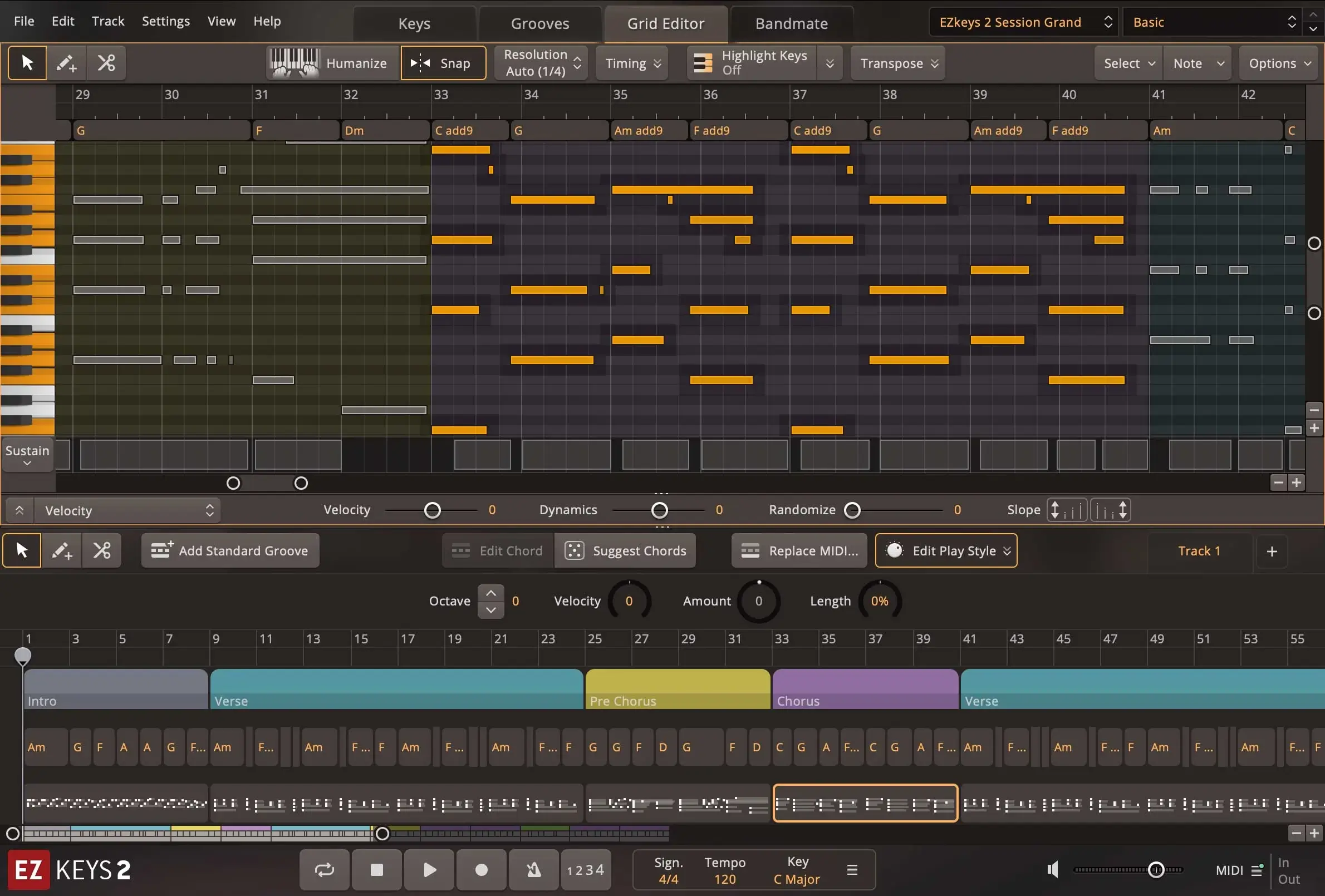This screenshot has width=1325, height=896.
Task: Open the Transpose dropdown
Action: pos(897,63)
